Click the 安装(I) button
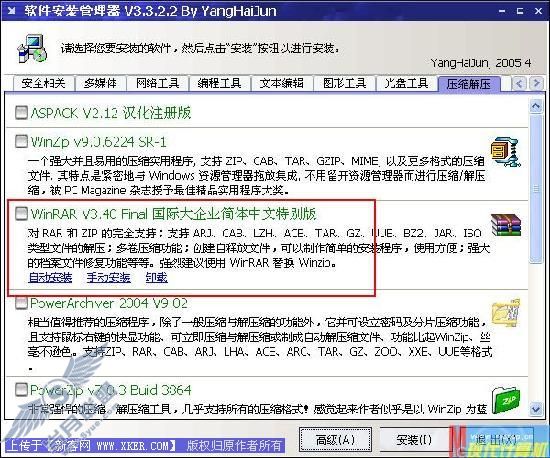Image resolution: width=550 pixels, height=458 pixels. coord(414,439)
